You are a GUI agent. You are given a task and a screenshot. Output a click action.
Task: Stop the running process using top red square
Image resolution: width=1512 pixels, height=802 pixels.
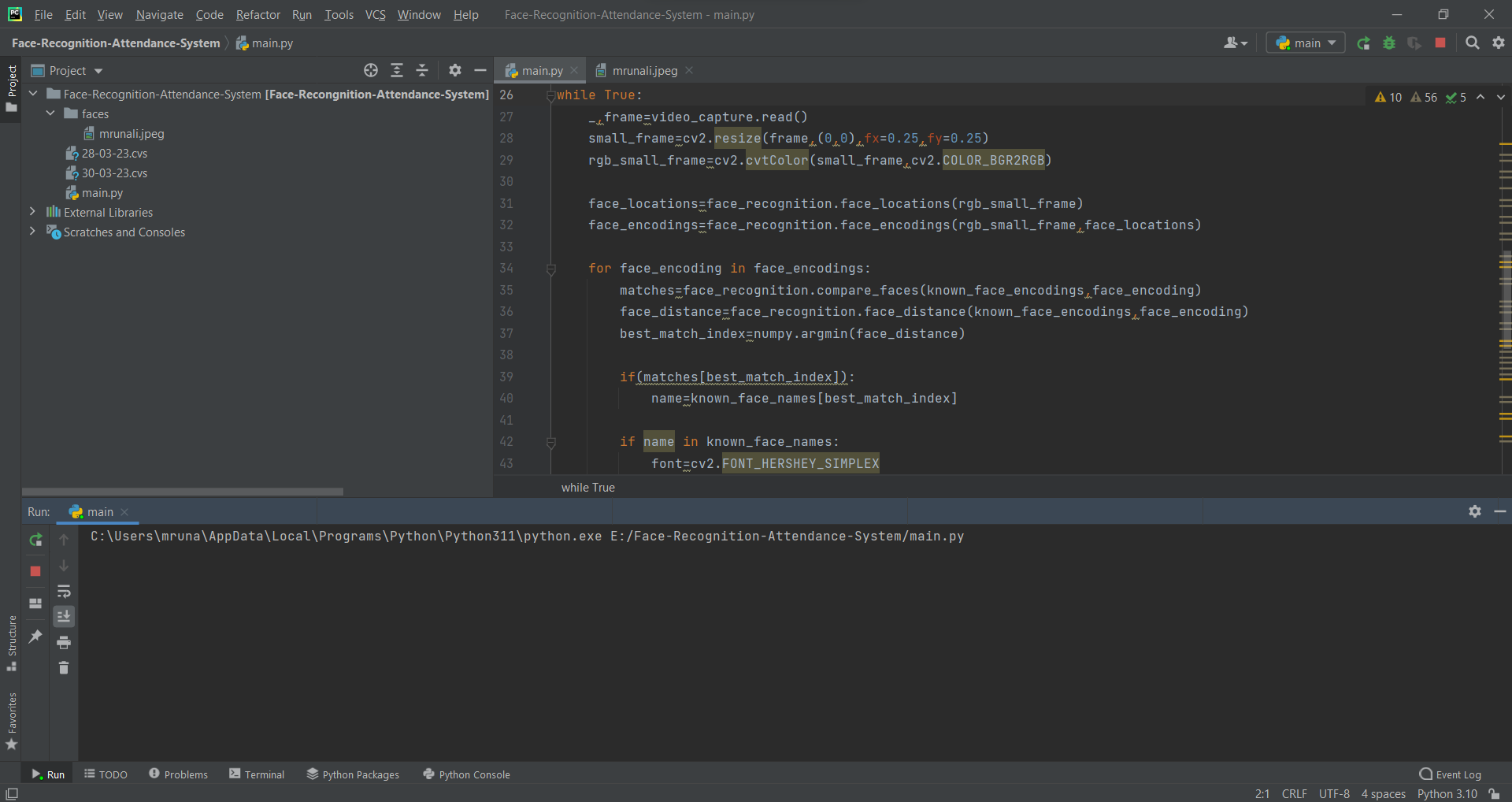[1440, 43]
